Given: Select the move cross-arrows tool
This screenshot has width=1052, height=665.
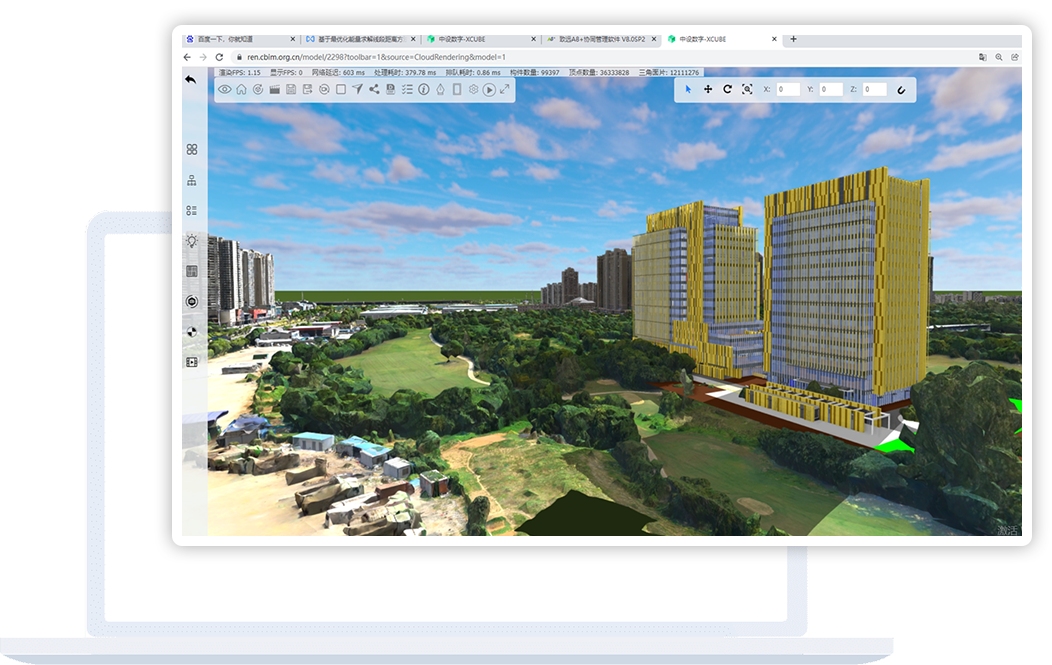Looking at the screenshot, I should pyautogui.click(x=708, y=89).
